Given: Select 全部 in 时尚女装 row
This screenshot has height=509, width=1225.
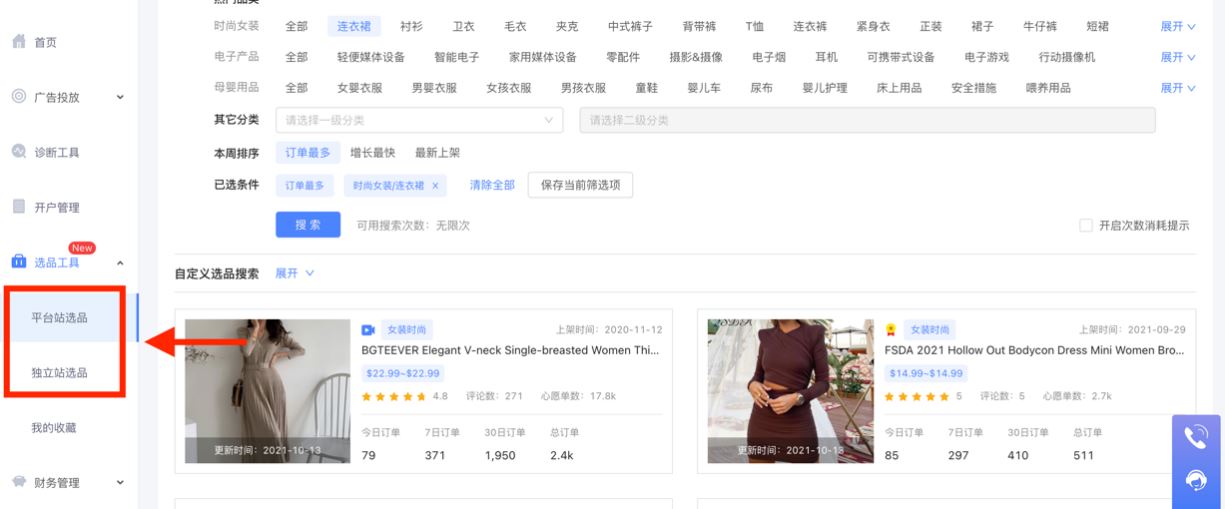Looking at the screenshot, I should click(x=296, y=26).
